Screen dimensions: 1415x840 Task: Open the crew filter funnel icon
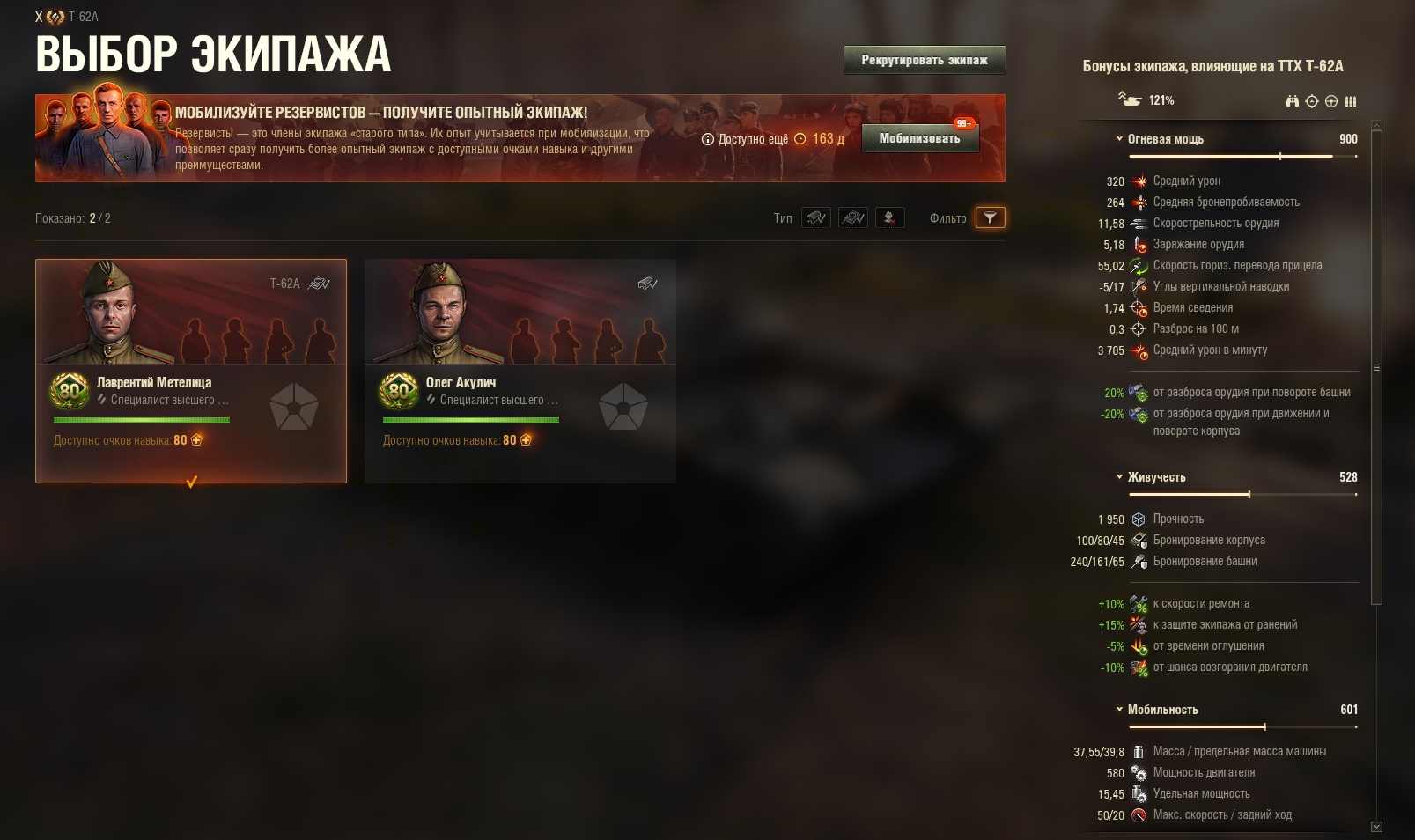991,217
